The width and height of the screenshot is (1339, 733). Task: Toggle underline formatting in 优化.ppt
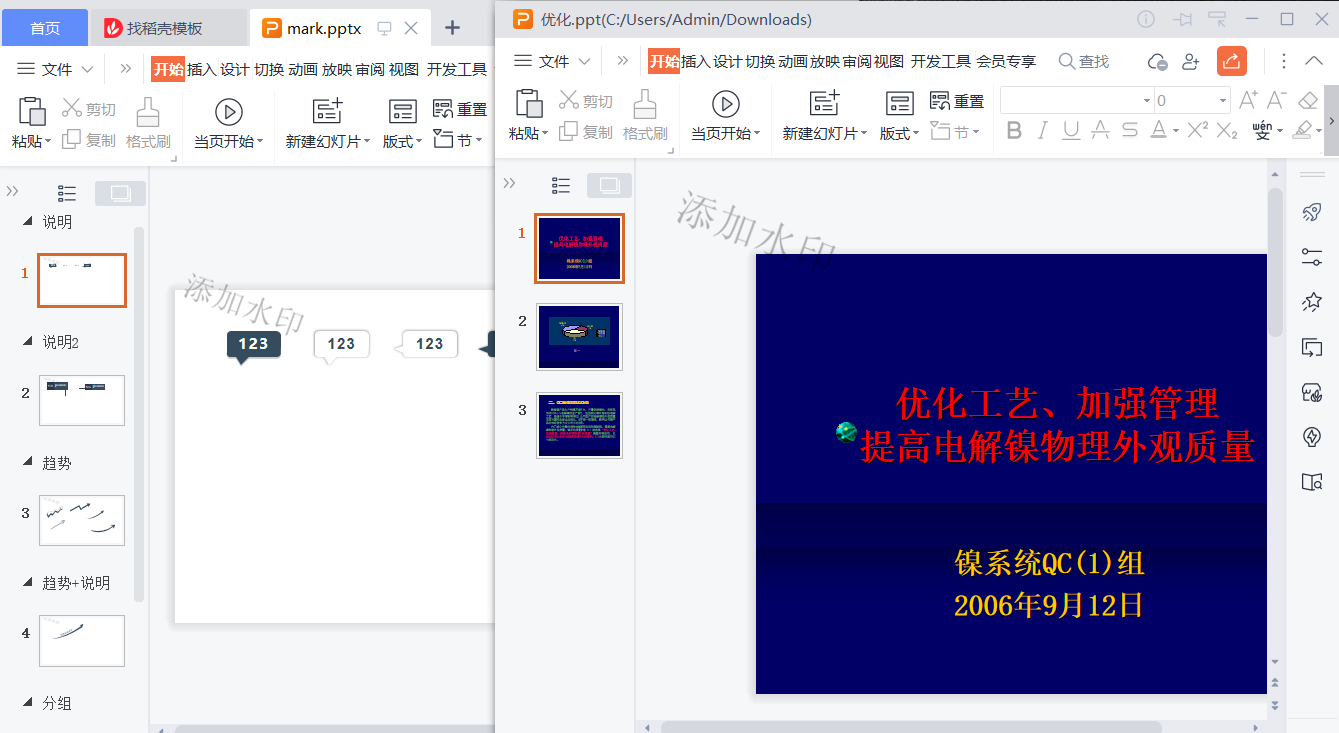coord(1071,130)
